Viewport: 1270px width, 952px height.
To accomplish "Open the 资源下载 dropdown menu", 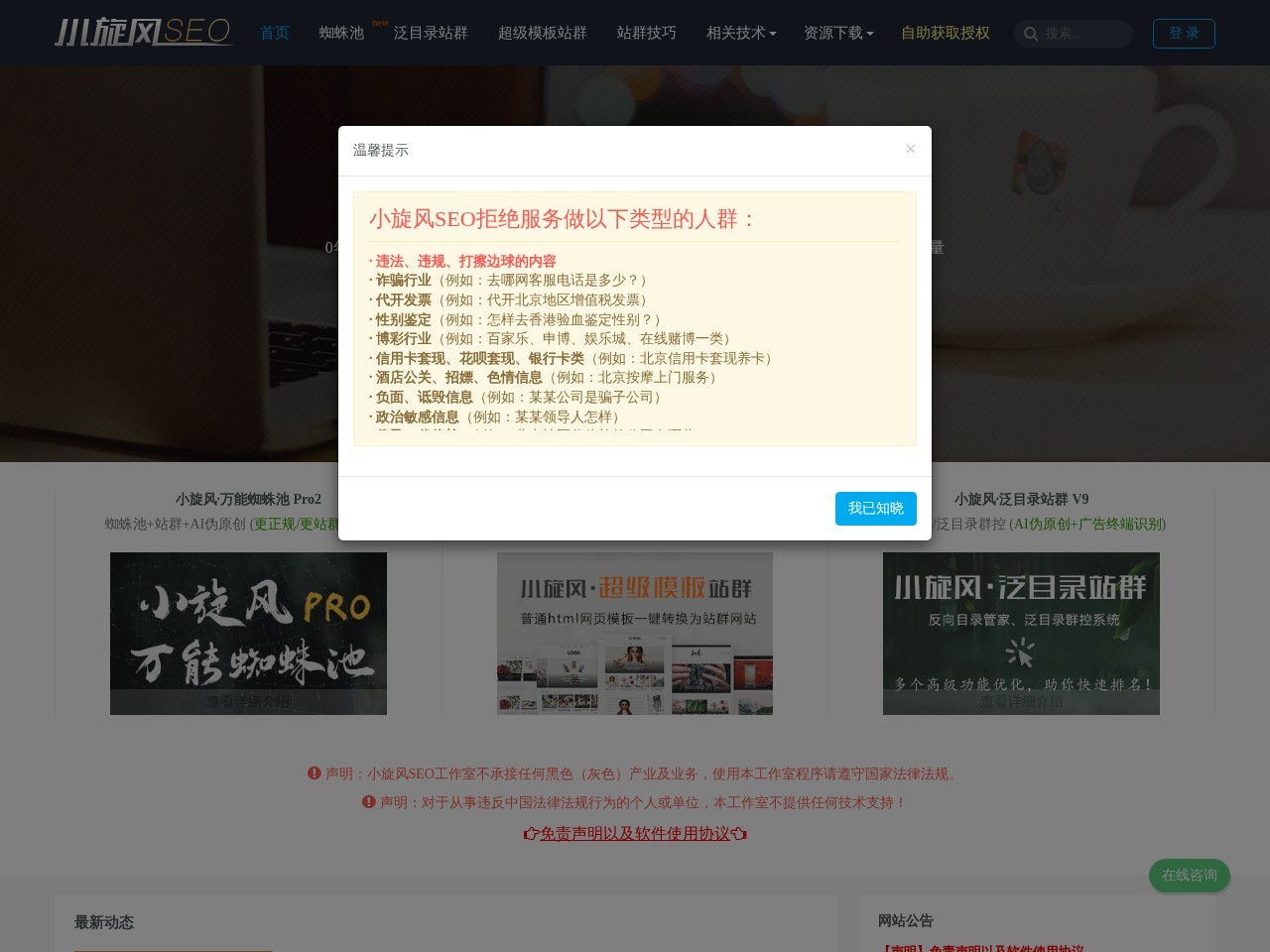I will (x=838, y=33).
